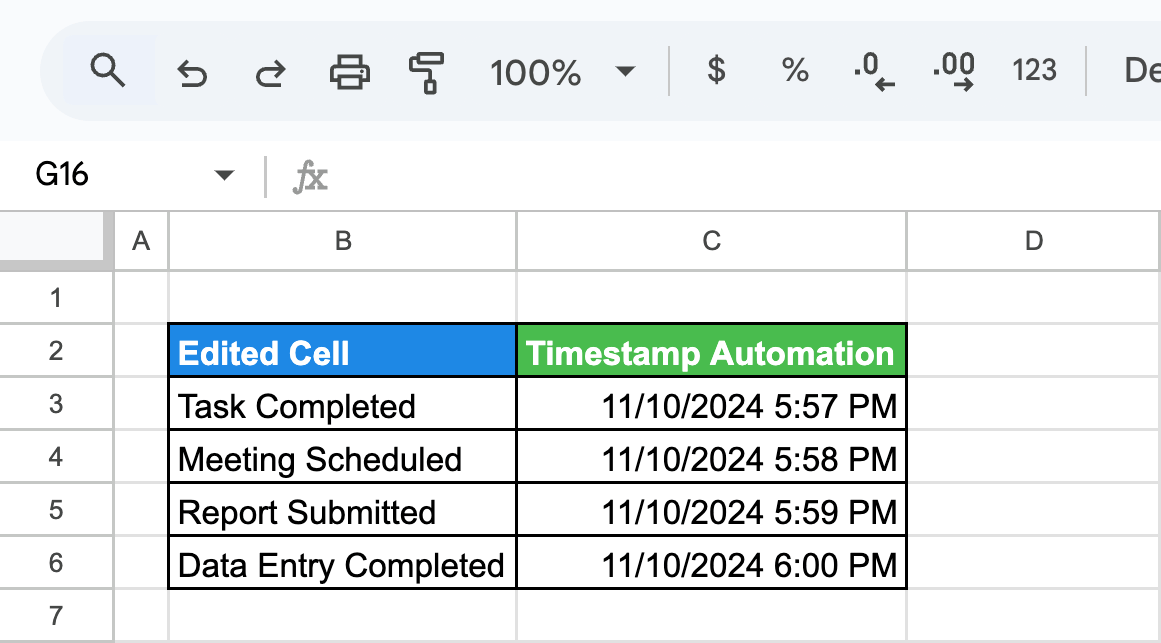The image size is (1161, 643).
Task: Redo the last action
Action: coord(271,73)
